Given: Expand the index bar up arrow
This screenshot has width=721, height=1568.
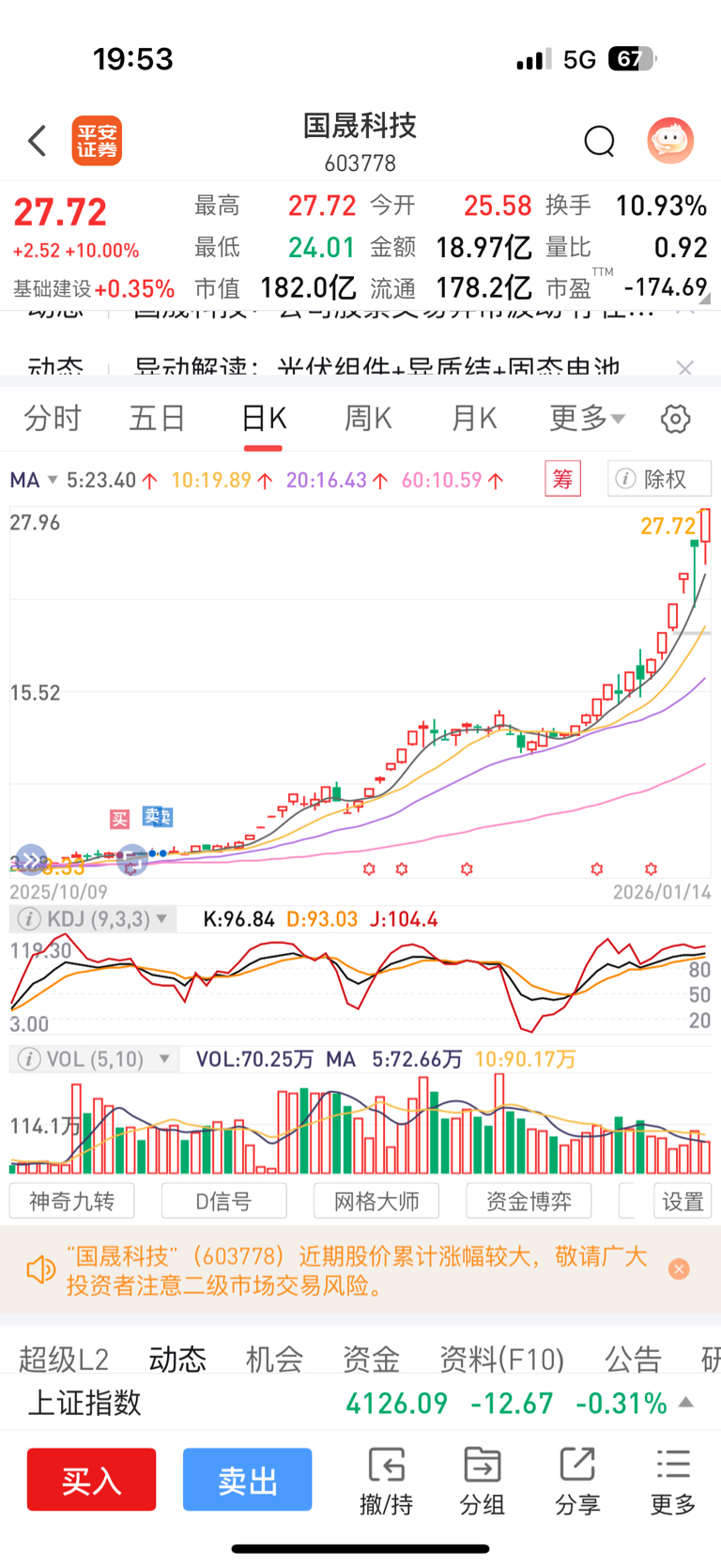Looking at the screenshot, I should 686,1402.
